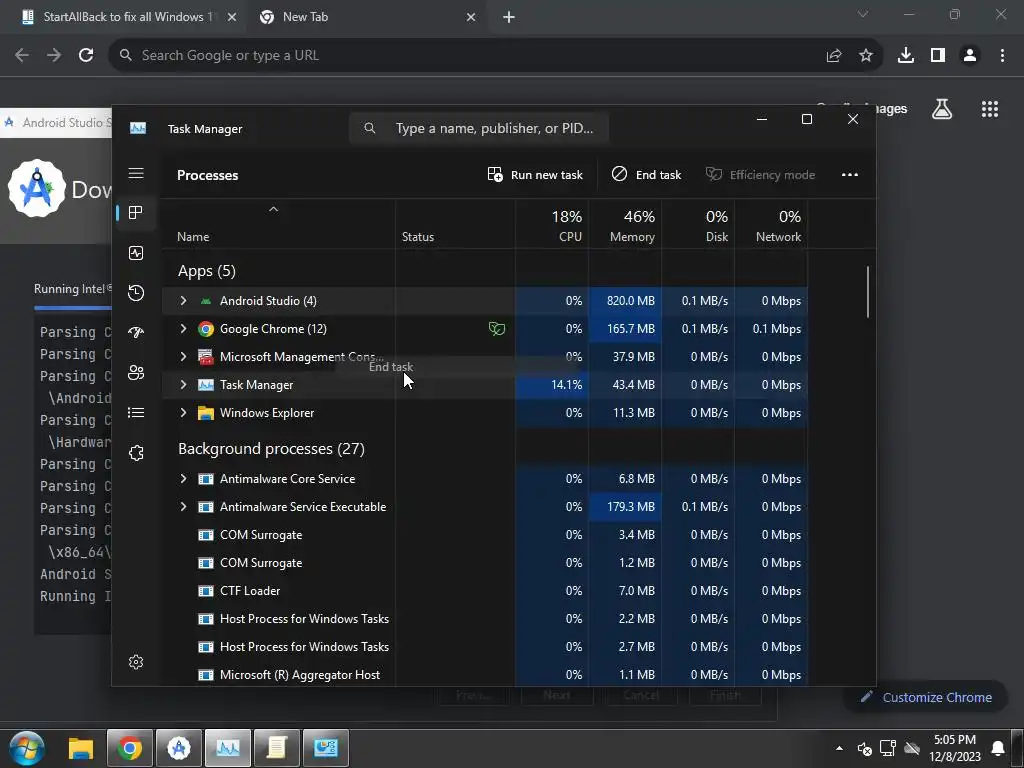Screen dimensions: 1024x768
Task: Open Chrome profile avatar icon
Action: point(970,55)
